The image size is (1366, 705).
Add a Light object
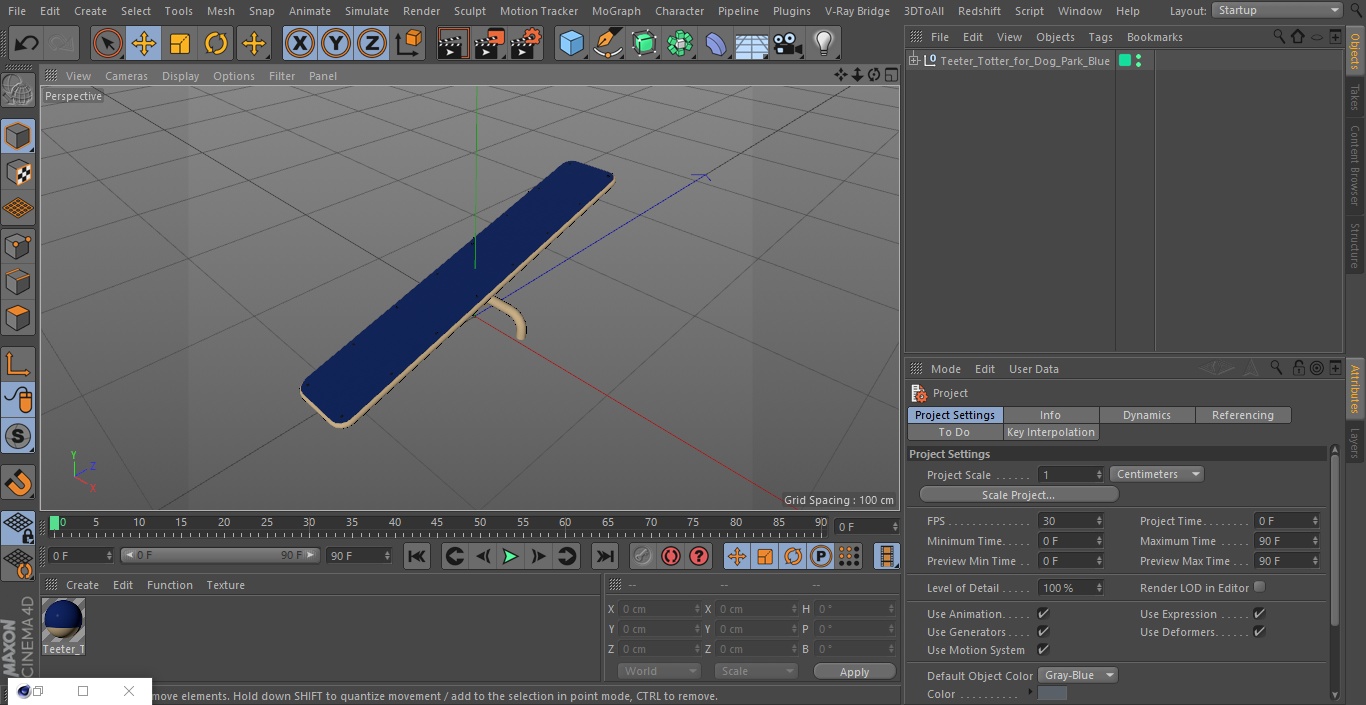[x=823, y=43]
